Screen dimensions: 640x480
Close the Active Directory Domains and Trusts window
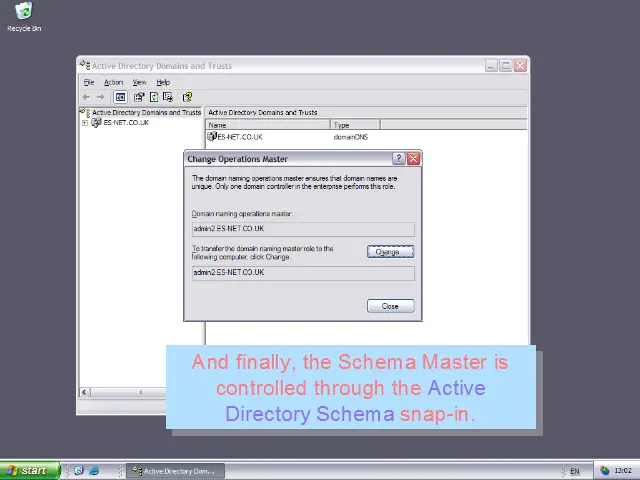point(520,65)
